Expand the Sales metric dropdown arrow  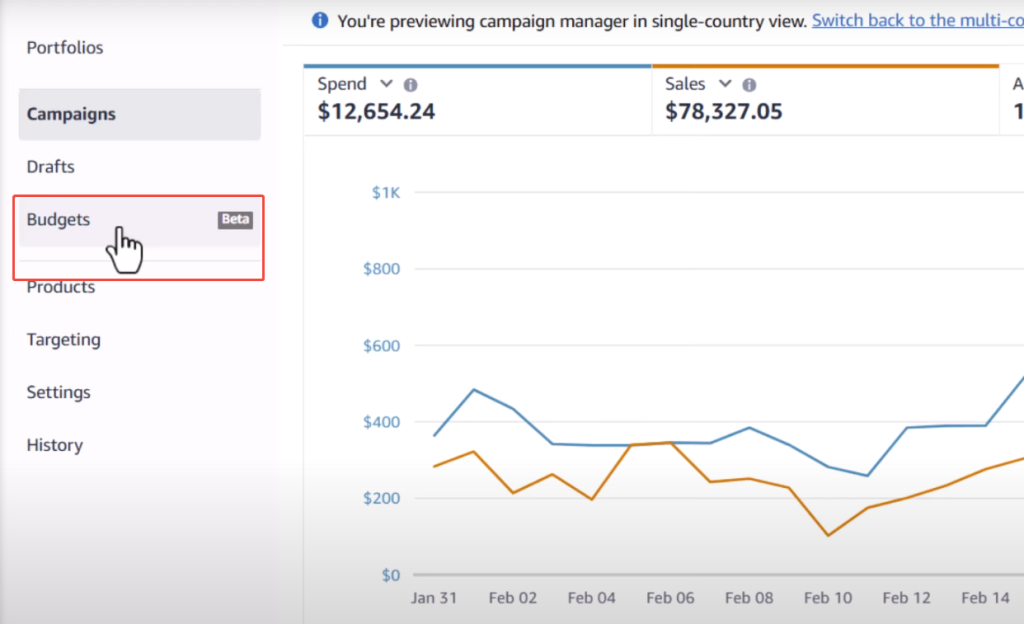[x=726, y=85]
